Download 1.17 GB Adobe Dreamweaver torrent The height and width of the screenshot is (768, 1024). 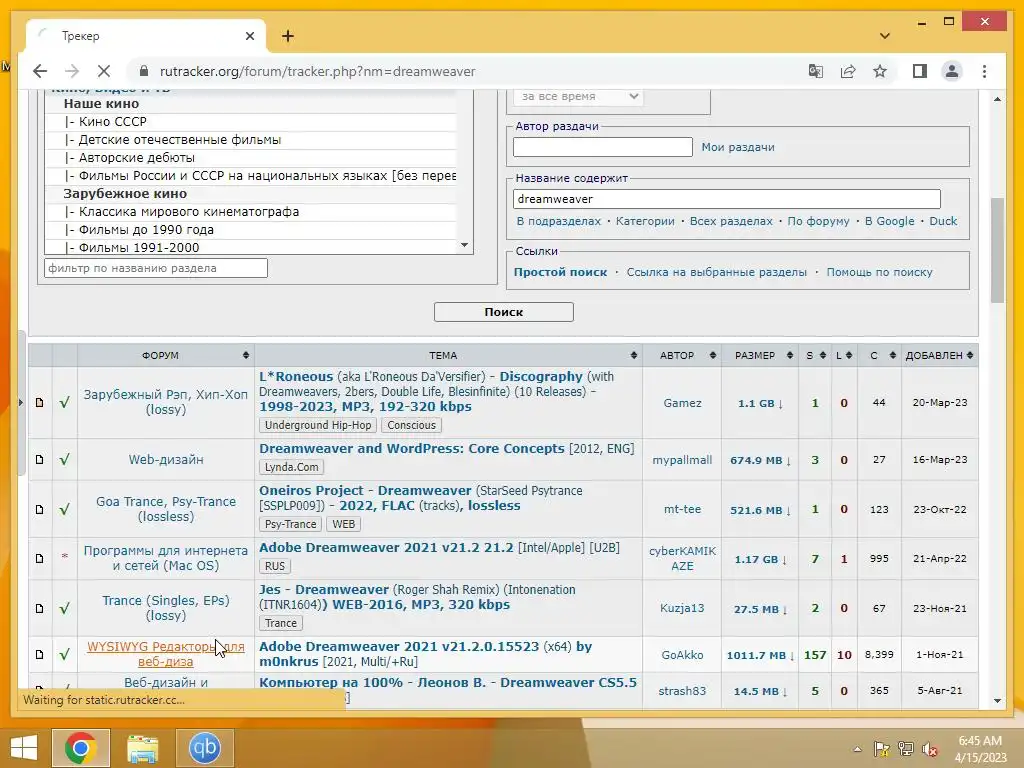point(760,560)
